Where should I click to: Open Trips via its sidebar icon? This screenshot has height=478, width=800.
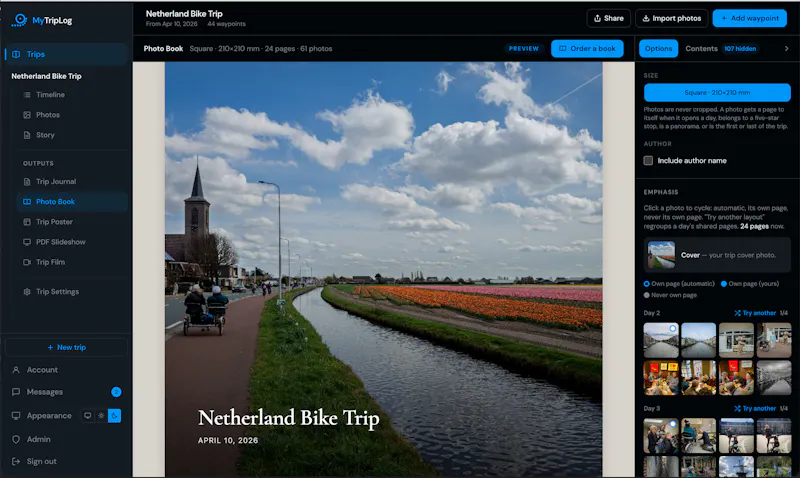16,54
